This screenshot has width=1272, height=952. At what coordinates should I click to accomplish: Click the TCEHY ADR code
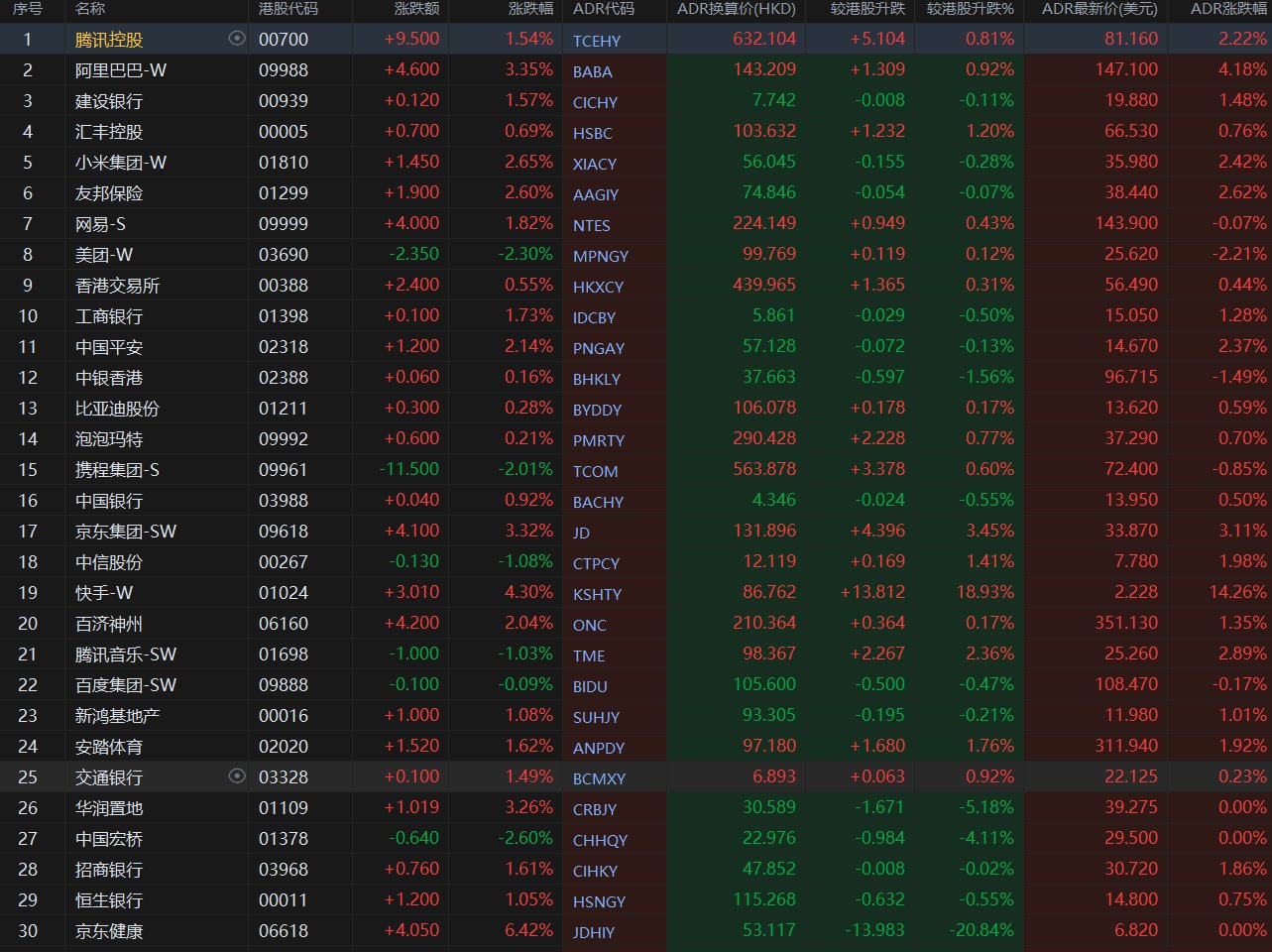[x=597, y=41]
